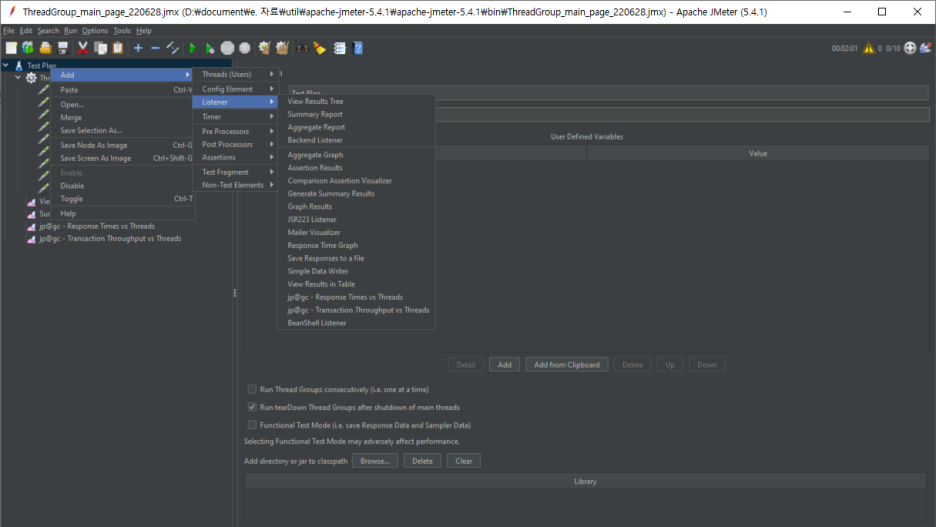The width and height of the screenshot is (936, 527).
Task: Click the Shutdown threads icon
Action: click(x=245, y=48)
